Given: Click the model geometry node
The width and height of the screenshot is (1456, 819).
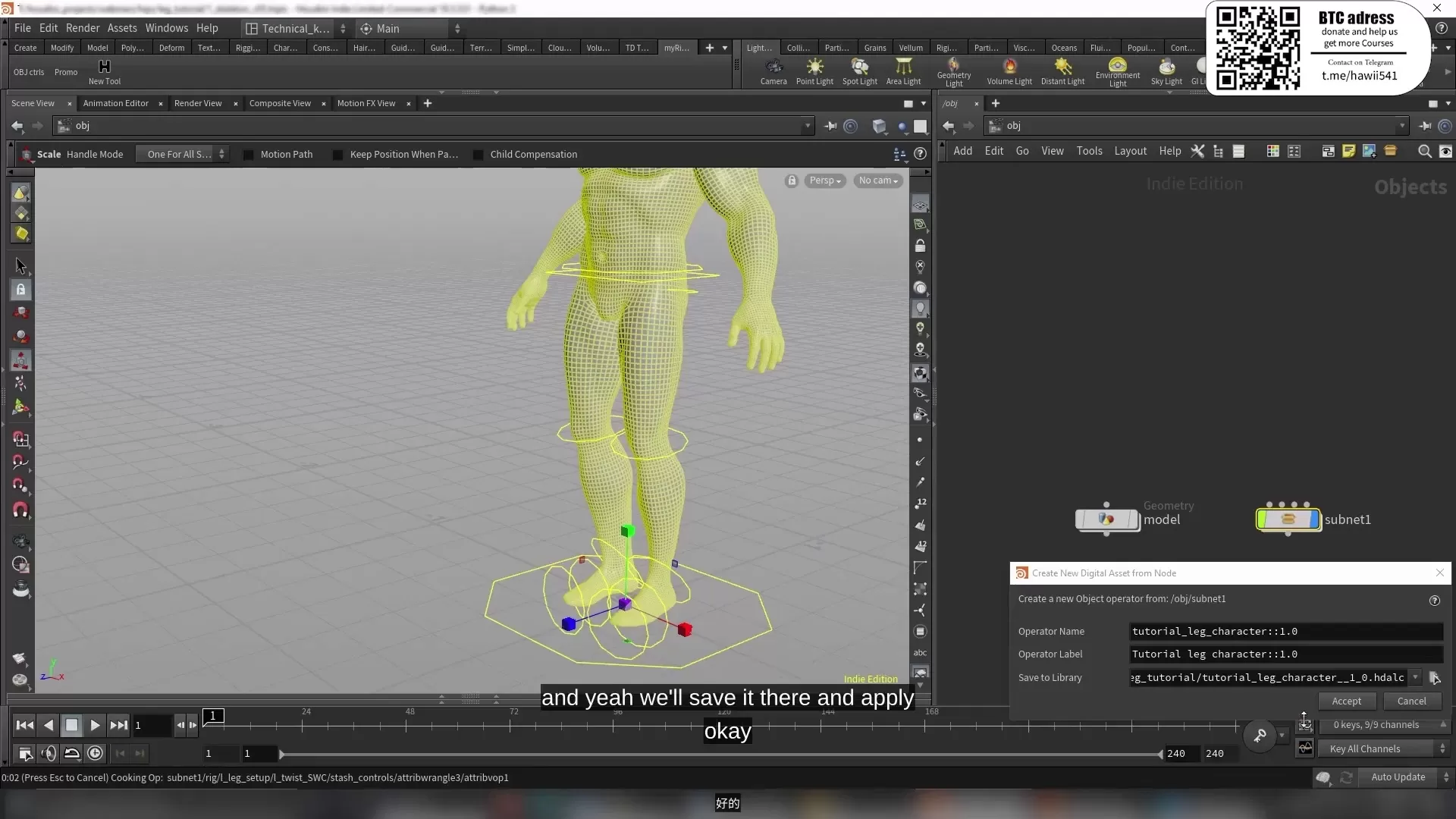Looking at the screenshot, I should tap(1107, 519).
